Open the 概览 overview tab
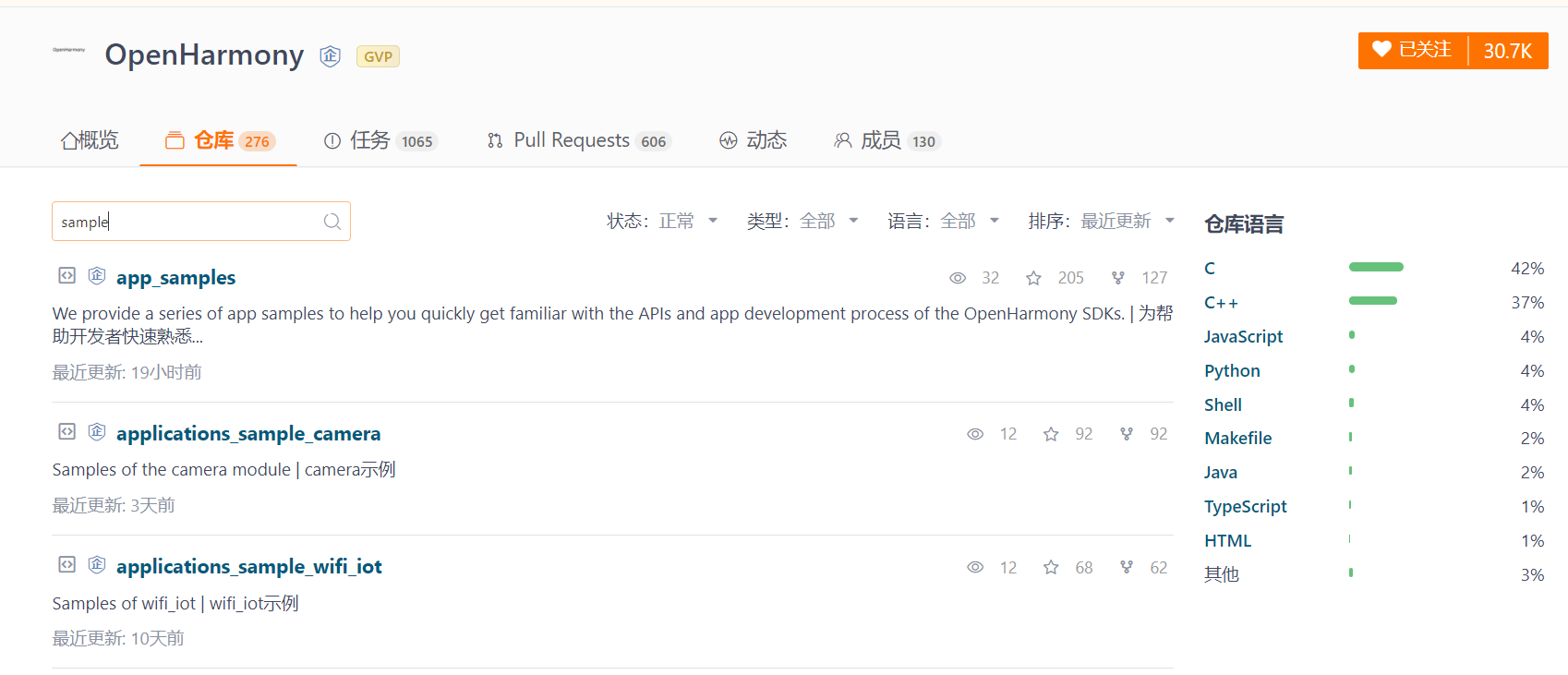The height and width of the screenshot is (675, 1568). (90, 140)
